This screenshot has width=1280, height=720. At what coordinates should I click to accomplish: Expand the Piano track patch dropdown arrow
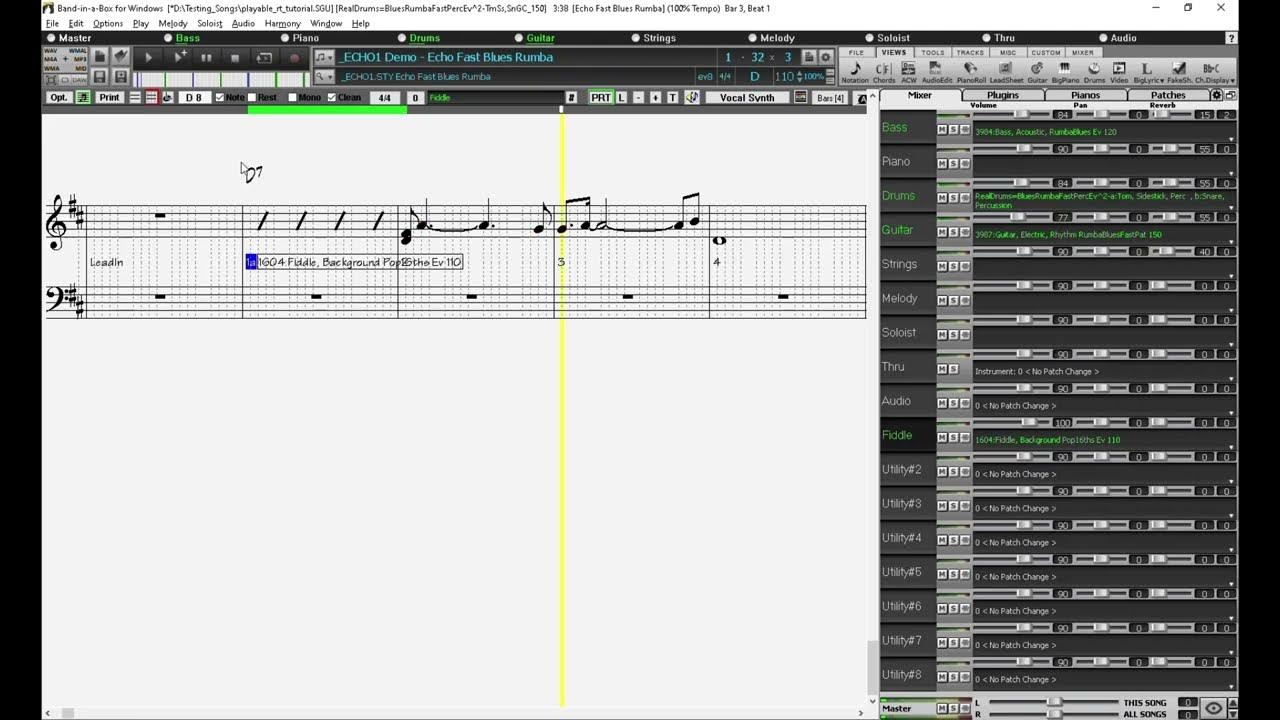1231,173
